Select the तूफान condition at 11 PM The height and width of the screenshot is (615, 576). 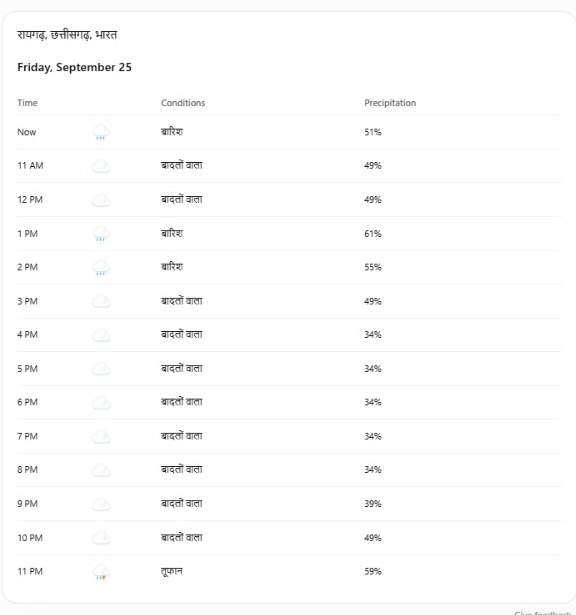point(172,571)
